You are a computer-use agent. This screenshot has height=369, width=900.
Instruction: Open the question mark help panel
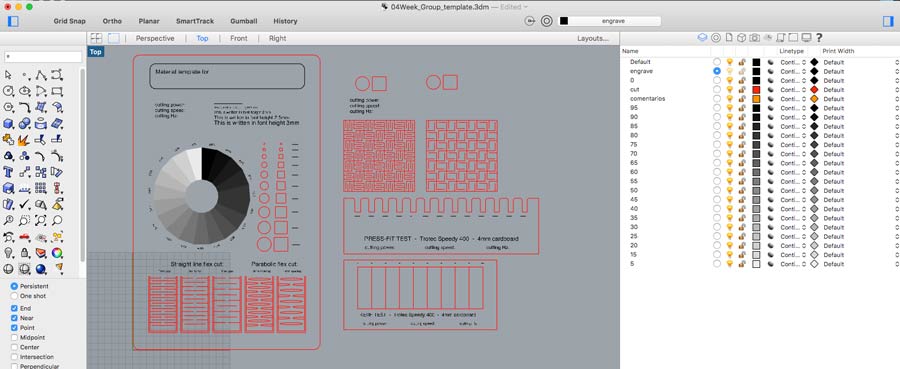819,38
